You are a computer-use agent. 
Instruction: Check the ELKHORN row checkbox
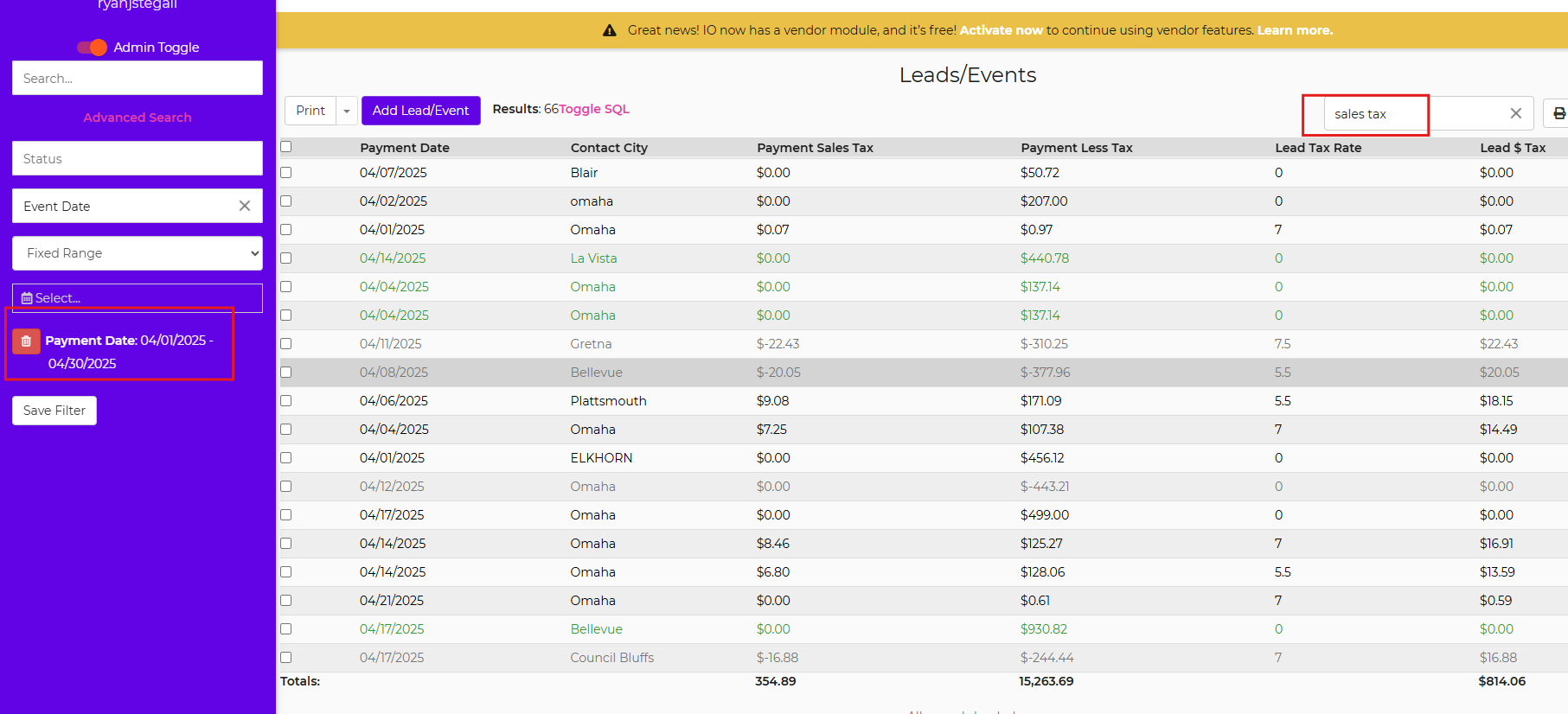point(286,458)
